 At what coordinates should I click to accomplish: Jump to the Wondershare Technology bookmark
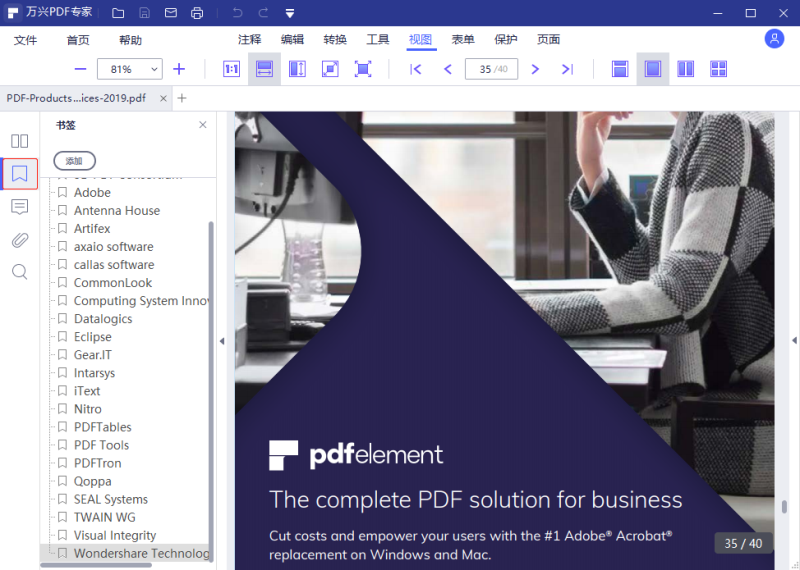click(x=141, y=554)
